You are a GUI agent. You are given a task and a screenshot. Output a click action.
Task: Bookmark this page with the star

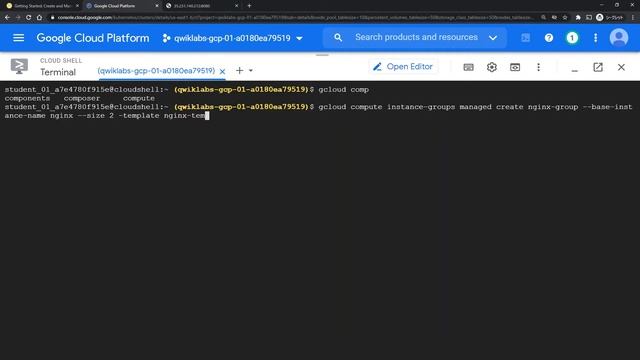tap(565, 18)
